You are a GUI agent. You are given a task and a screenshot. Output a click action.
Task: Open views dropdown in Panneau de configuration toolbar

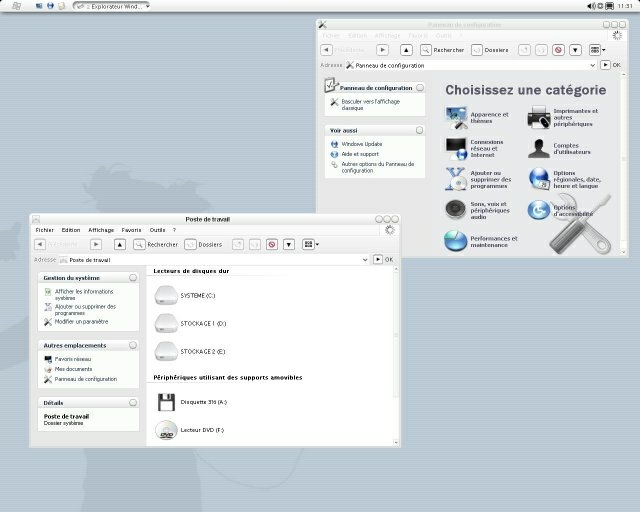[597, 50]
